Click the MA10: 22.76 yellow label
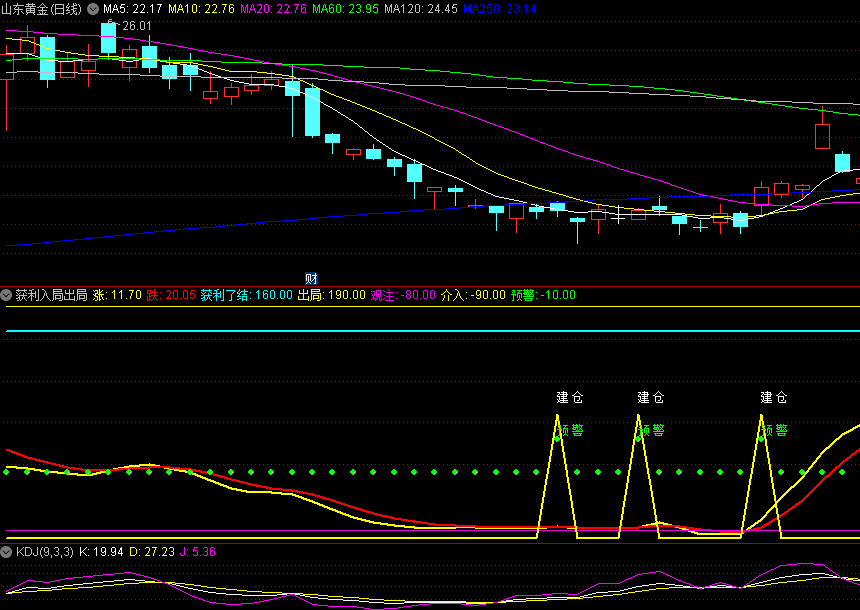This screenshot has width=860, height=610. (201, 9)
